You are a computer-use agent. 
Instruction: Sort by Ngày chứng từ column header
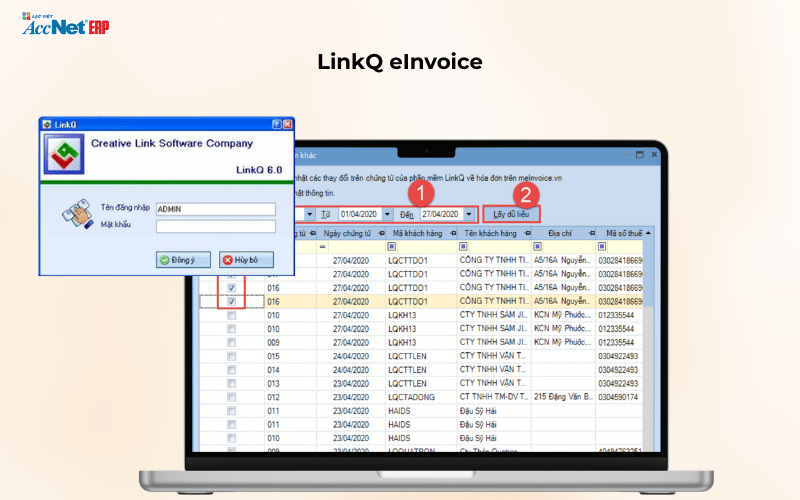[347, 233]
